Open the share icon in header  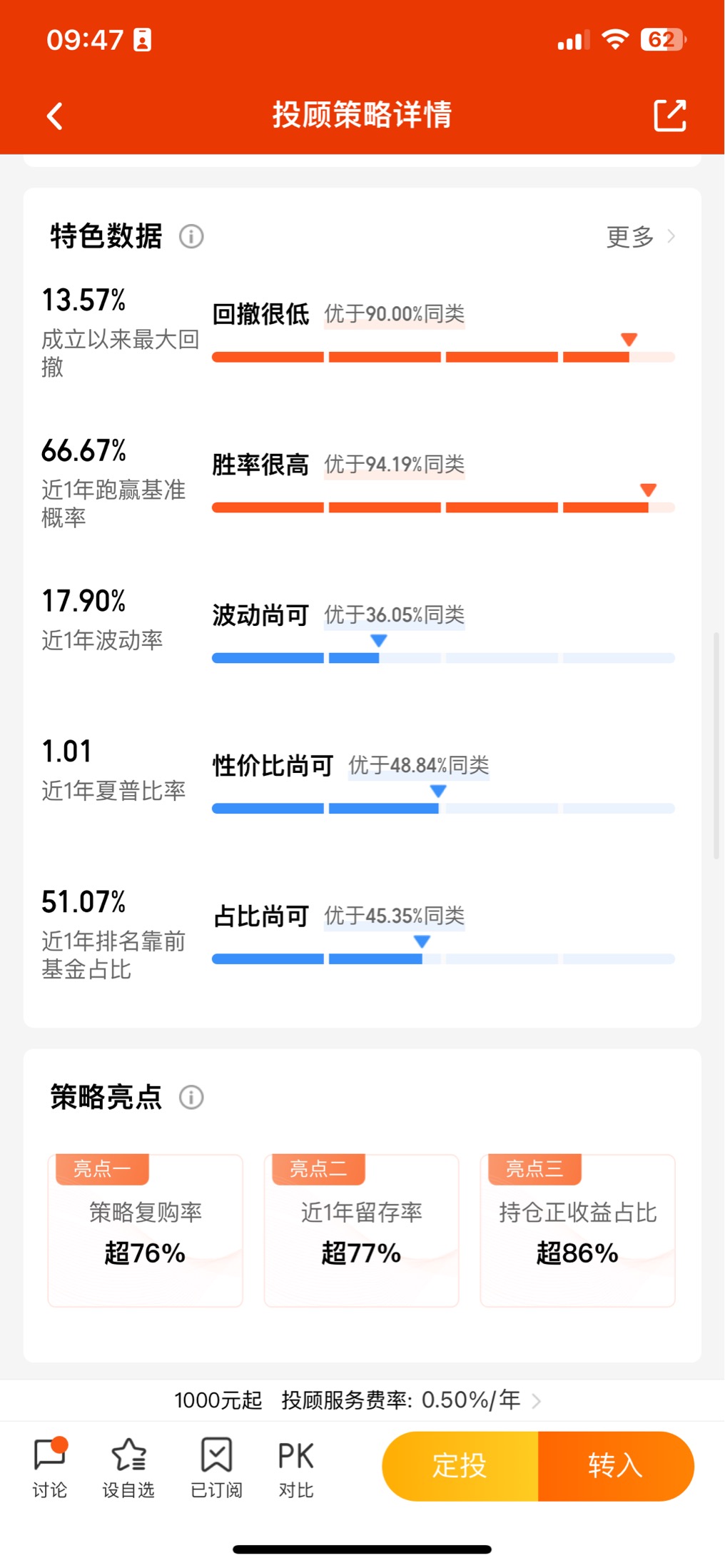pyautogui.click(x=670, y=116)
